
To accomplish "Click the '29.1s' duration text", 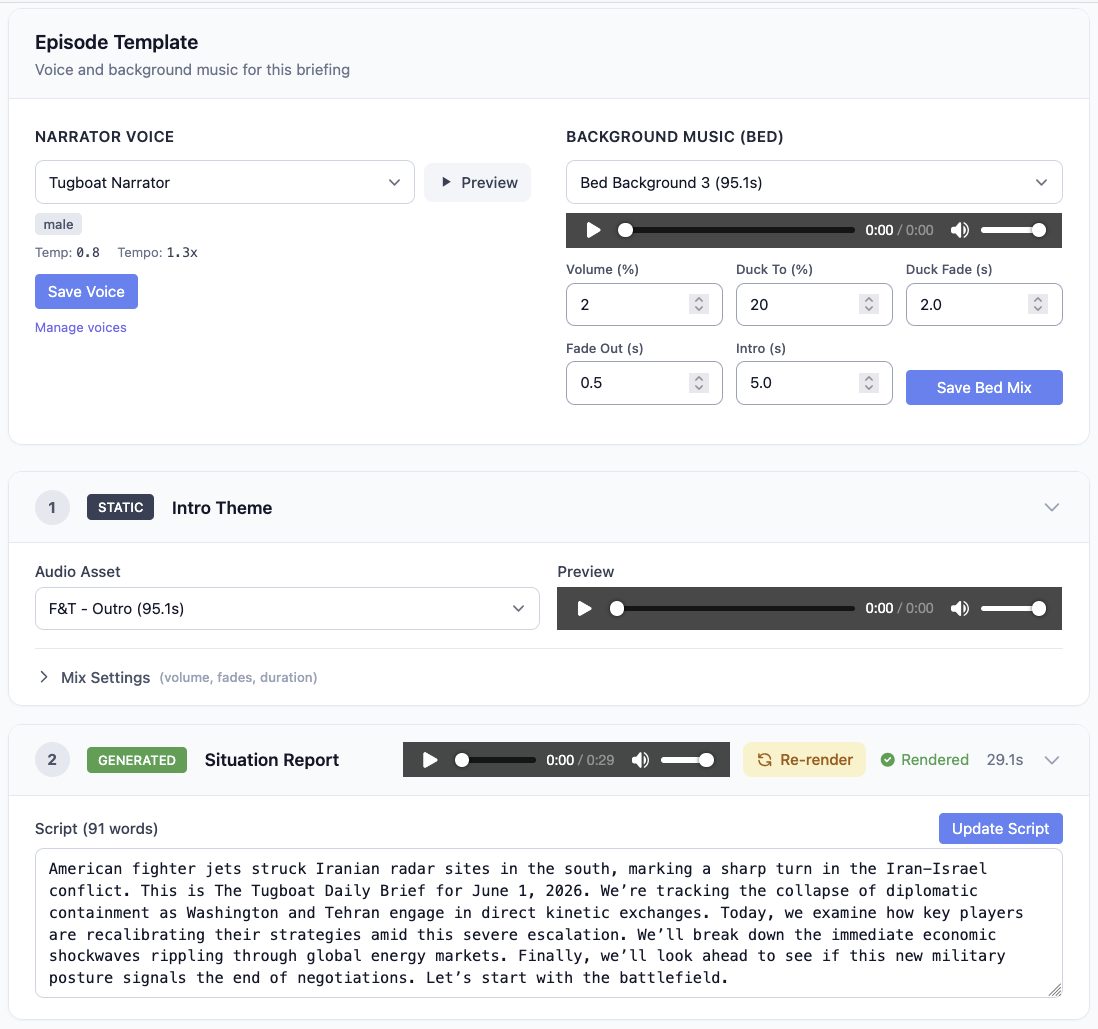I will [x=1005, y=760].
